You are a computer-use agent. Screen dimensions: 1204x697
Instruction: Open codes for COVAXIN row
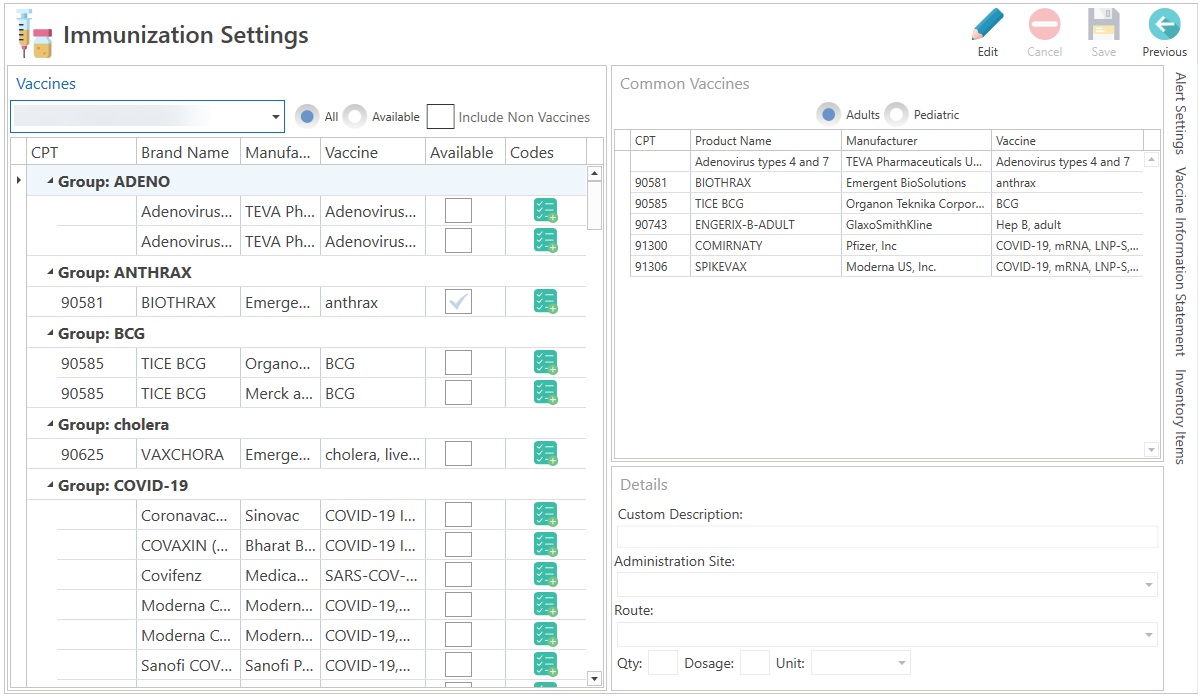point(545,545)
